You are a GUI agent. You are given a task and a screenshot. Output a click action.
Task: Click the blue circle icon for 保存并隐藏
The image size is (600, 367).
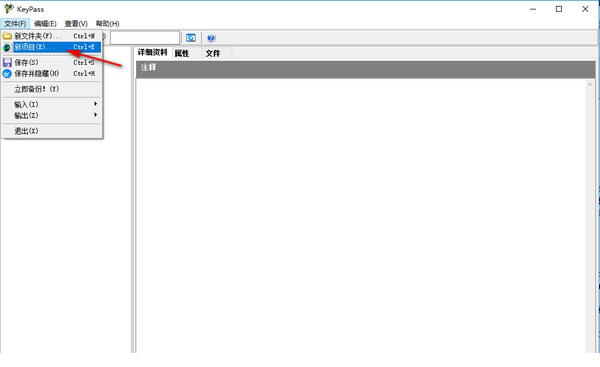[7, 73]
